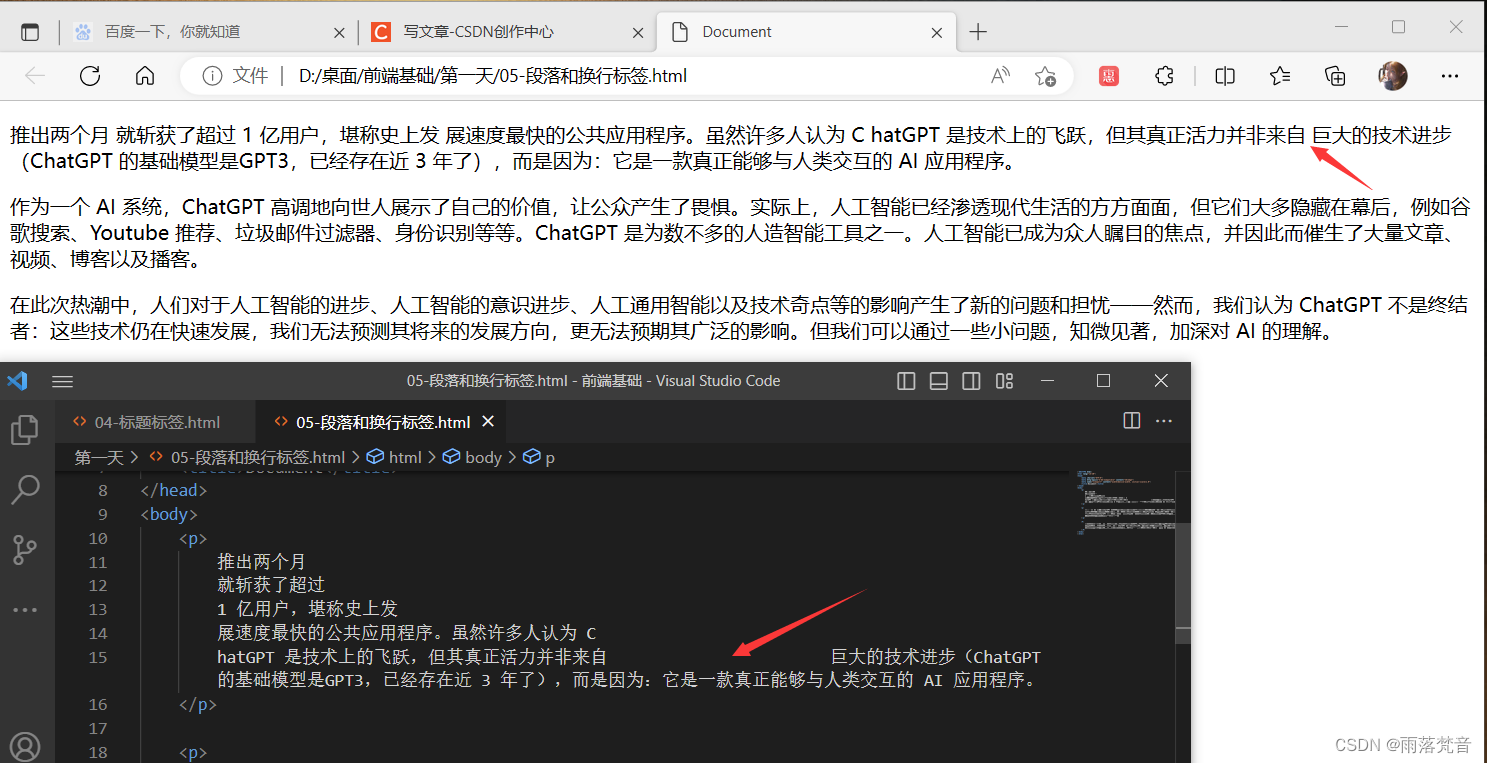
Task: Click the <p> tag on line 18
Action: 194,753
